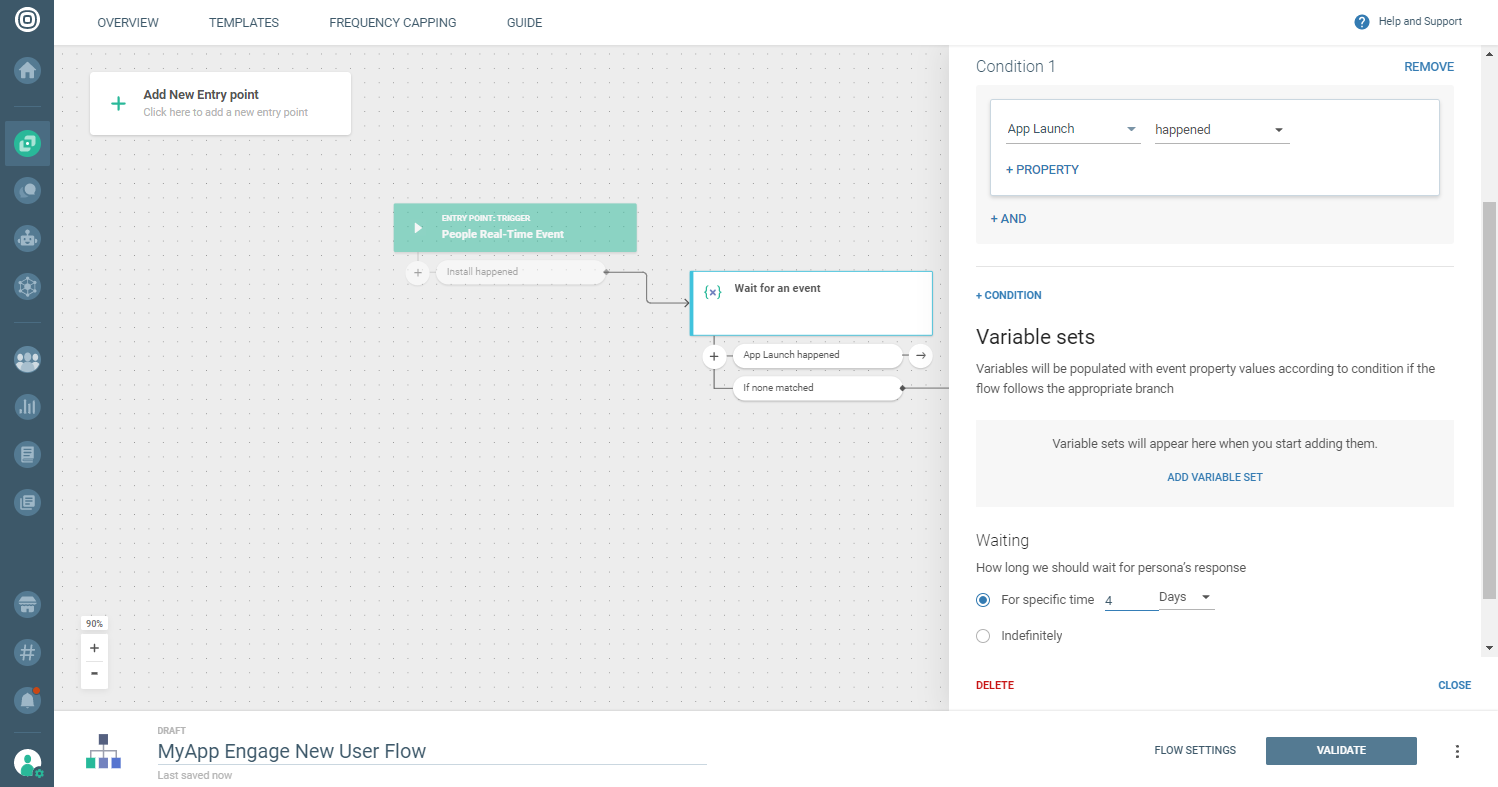Switch to the Templates tab
The width and height of the screenshot is (1498, 787).
[244, 22]
